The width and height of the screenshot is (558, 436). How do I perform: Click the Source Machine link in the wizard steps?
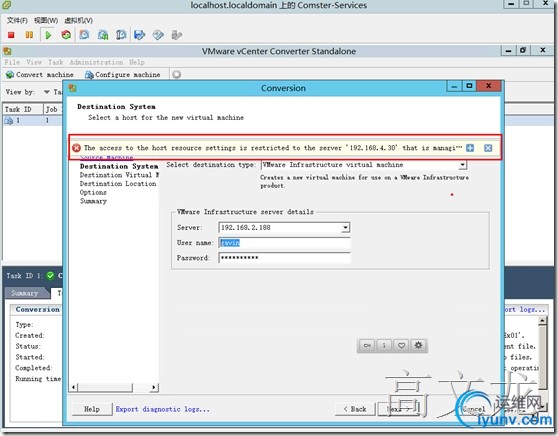[x=107, y=157]
